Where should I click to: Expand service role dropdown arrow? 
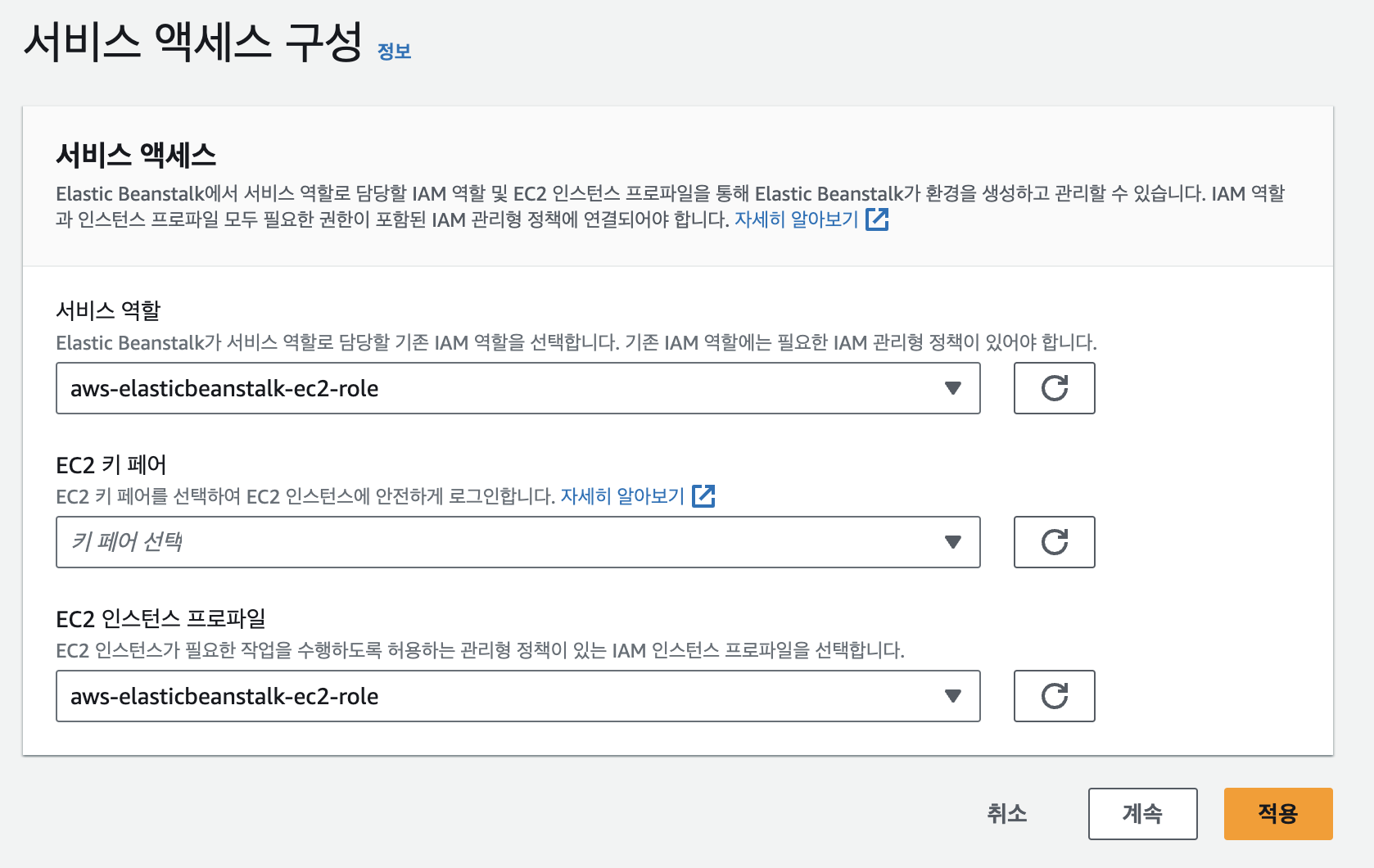952,388
